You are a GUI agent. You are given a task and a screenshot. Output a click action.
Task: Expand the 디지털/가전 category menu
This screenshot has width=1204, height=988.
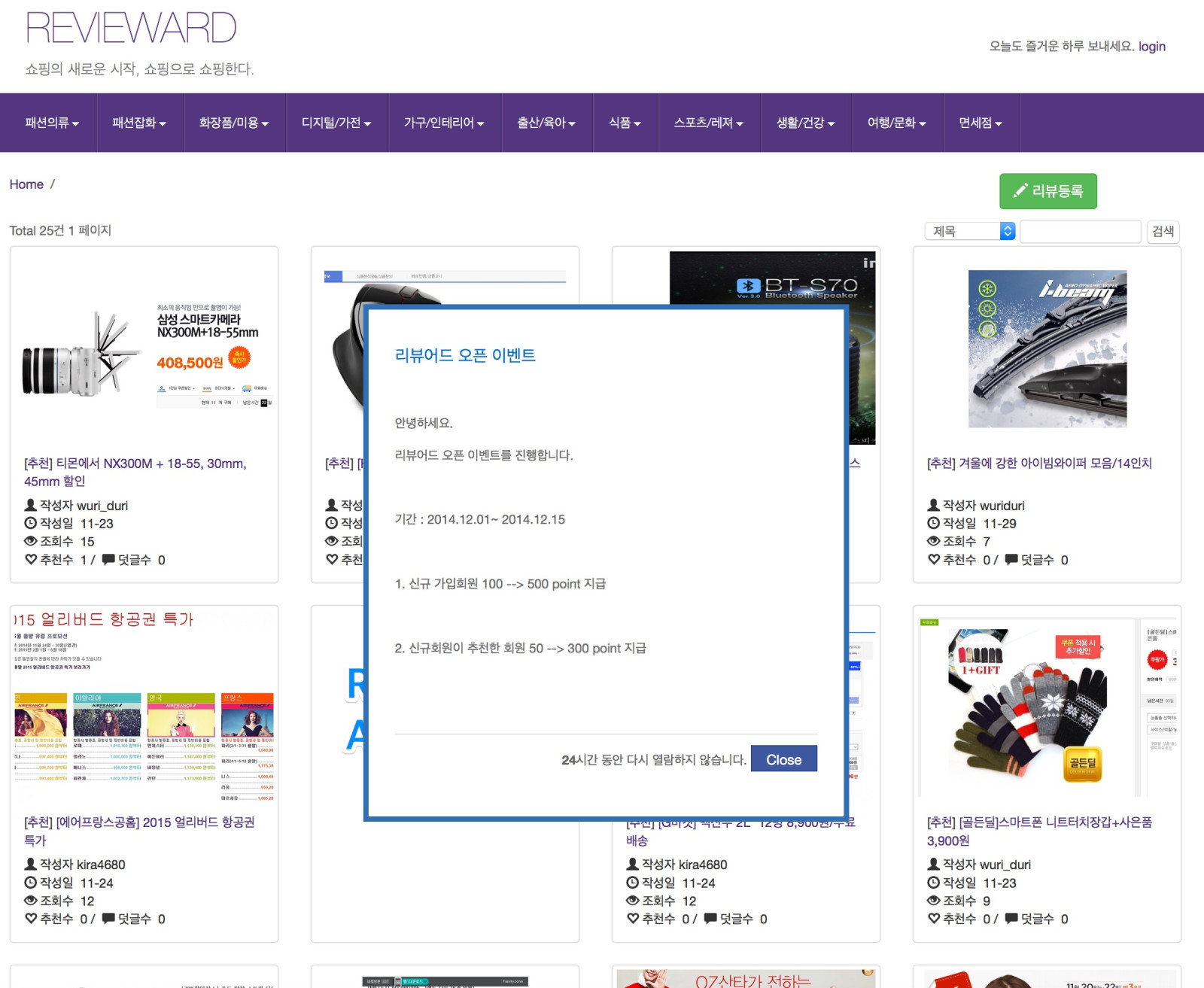point(336,123)
